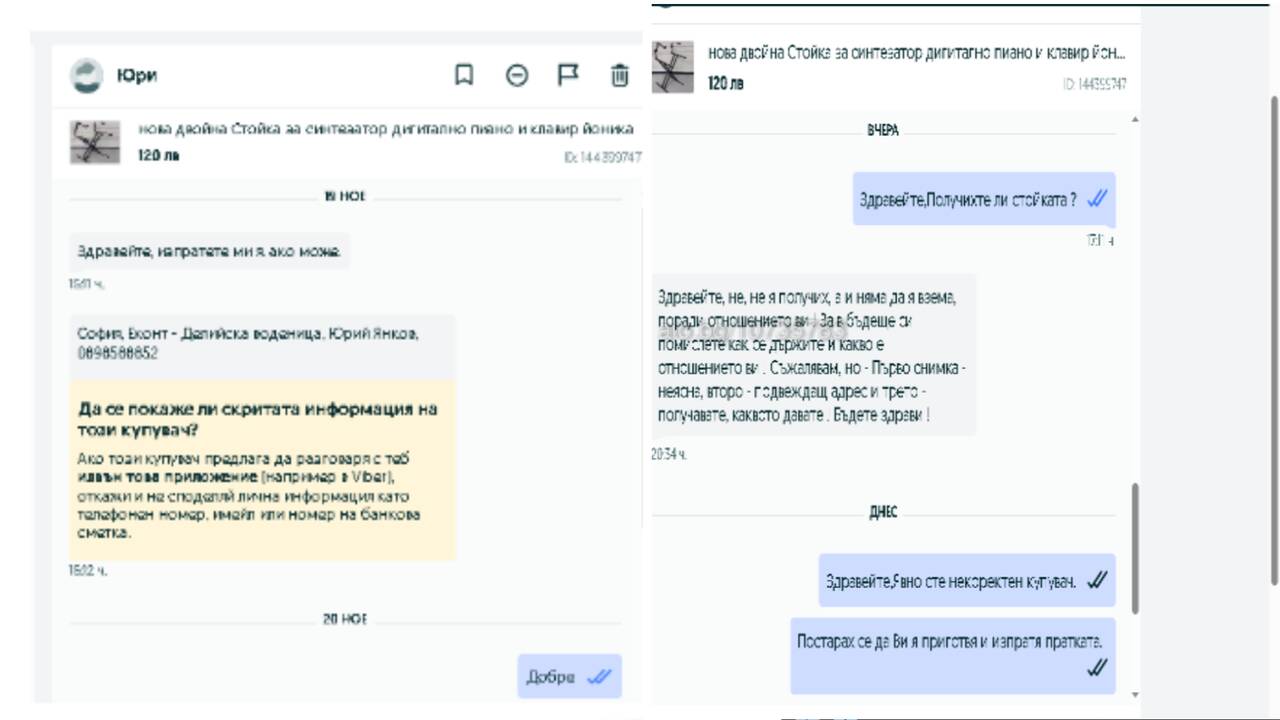
Task: Delete conversation with the trash icon
Action: tap(620, 75)
